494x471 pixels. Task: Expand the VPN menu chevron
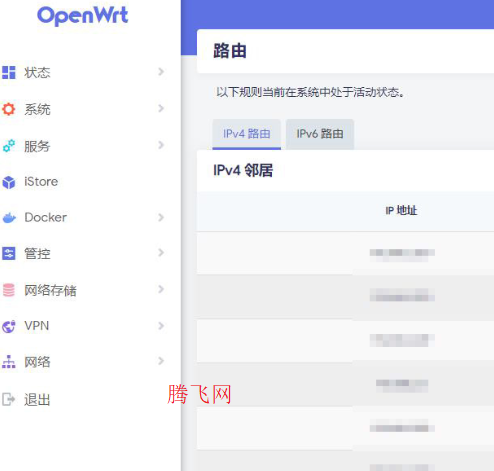tap(161, 326)
